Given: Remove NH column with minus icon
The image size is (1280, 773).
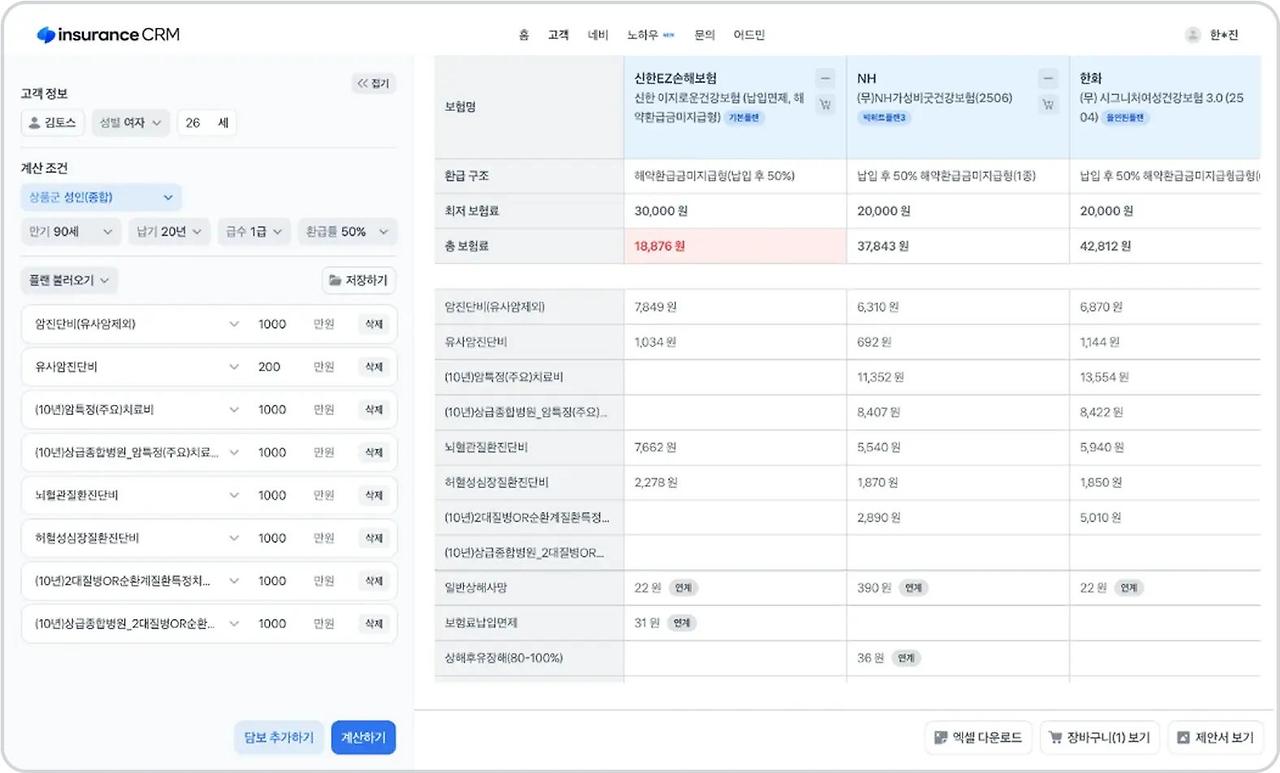Looking at the screenshot, I should [x=1047, y=78].
